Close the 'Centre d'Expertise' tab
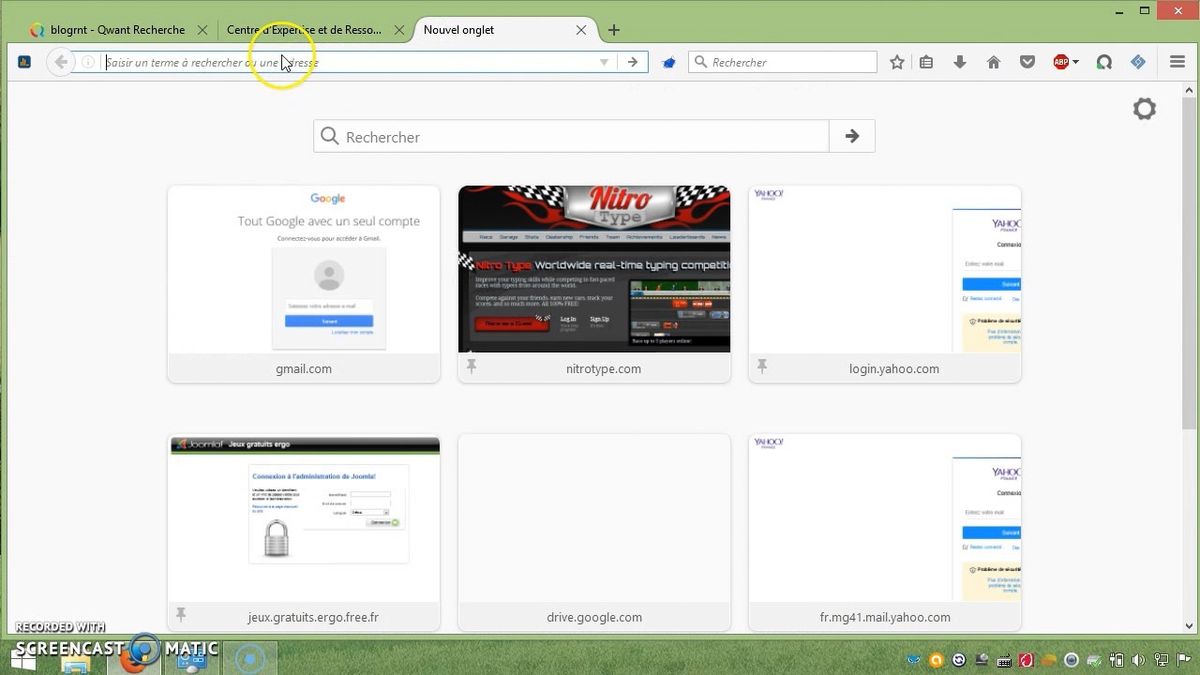 (399, 30)
